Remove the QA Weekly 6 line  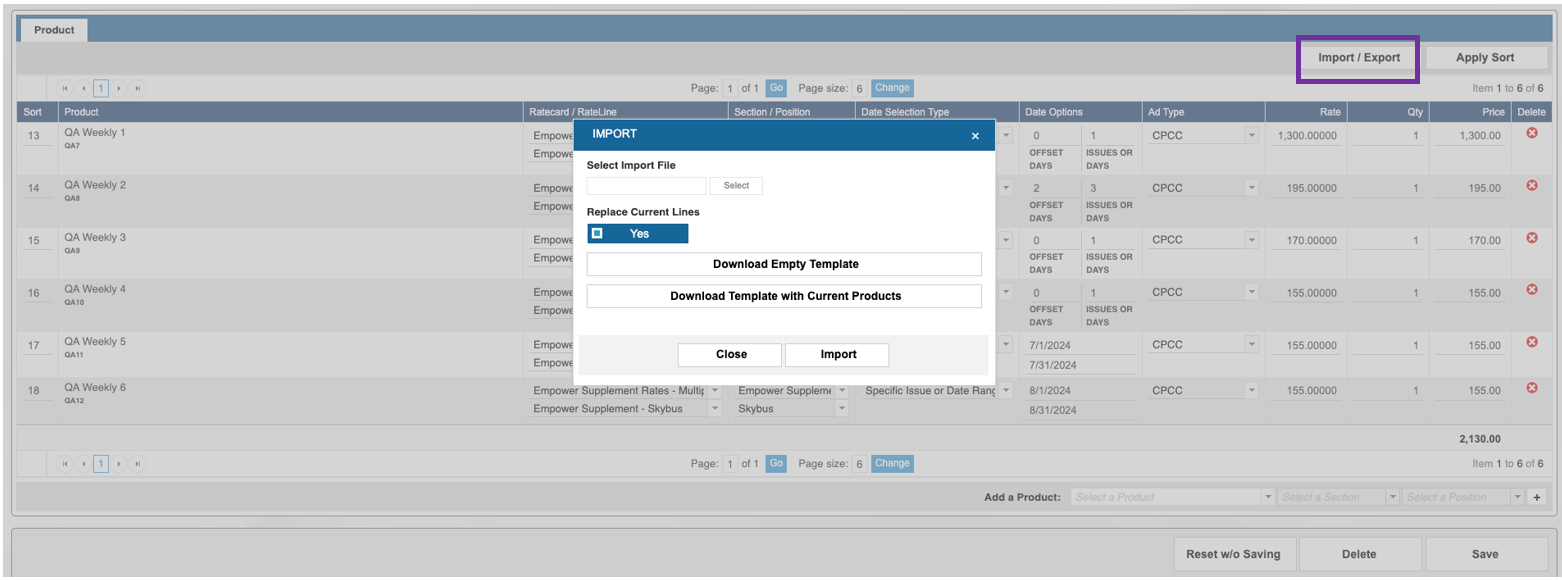click(x=1531, y=388)
